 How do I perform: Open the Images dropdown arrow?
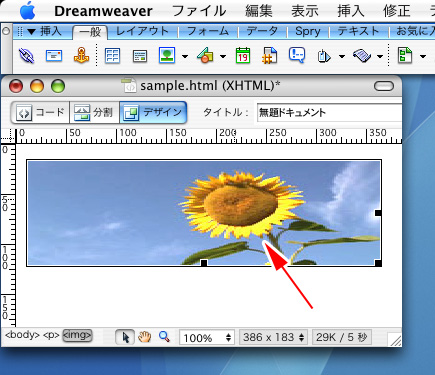(x=185, y=56)
